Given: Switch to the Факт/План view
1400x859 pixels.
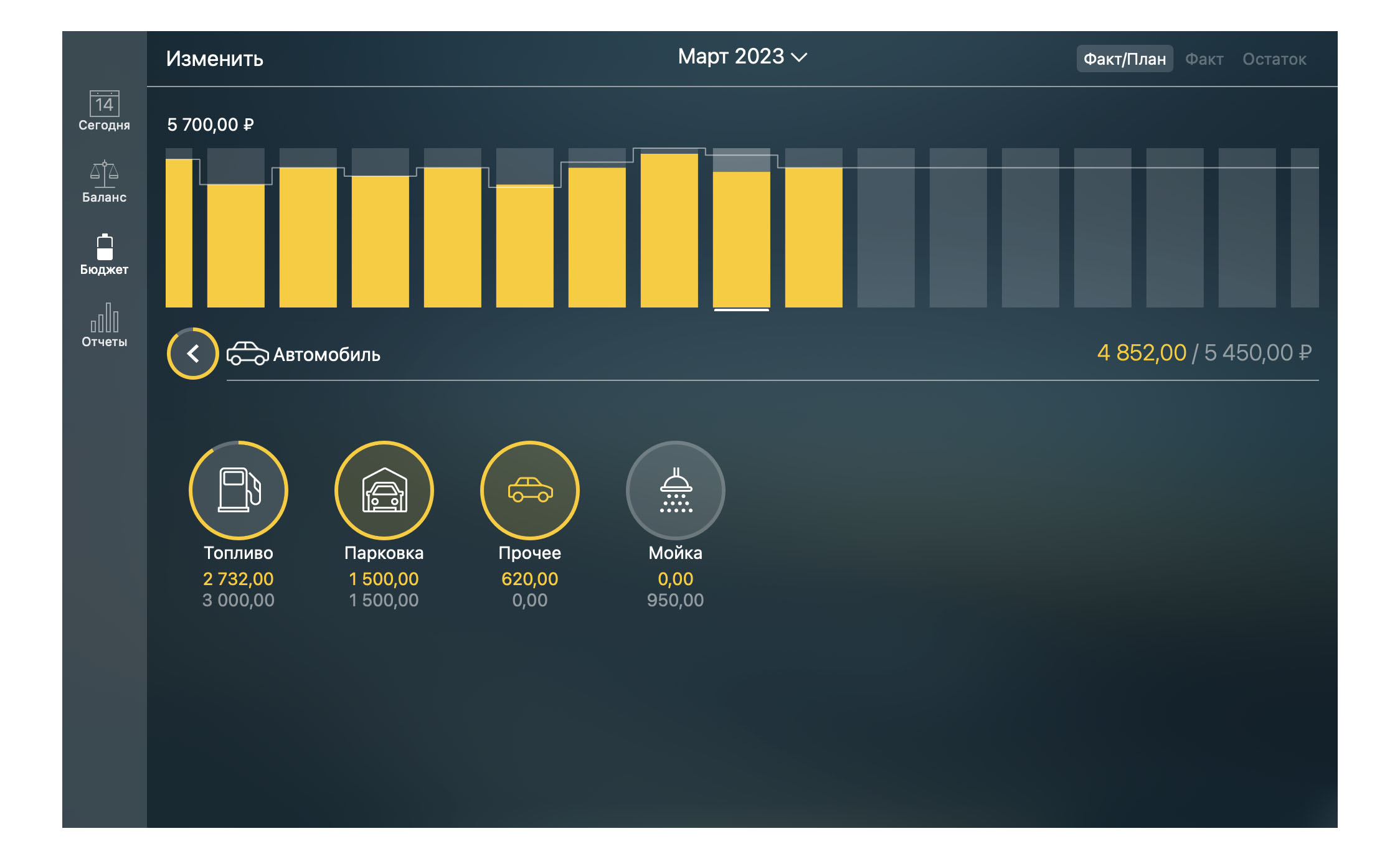Looking at the screenshot, I should [1125, 59].
